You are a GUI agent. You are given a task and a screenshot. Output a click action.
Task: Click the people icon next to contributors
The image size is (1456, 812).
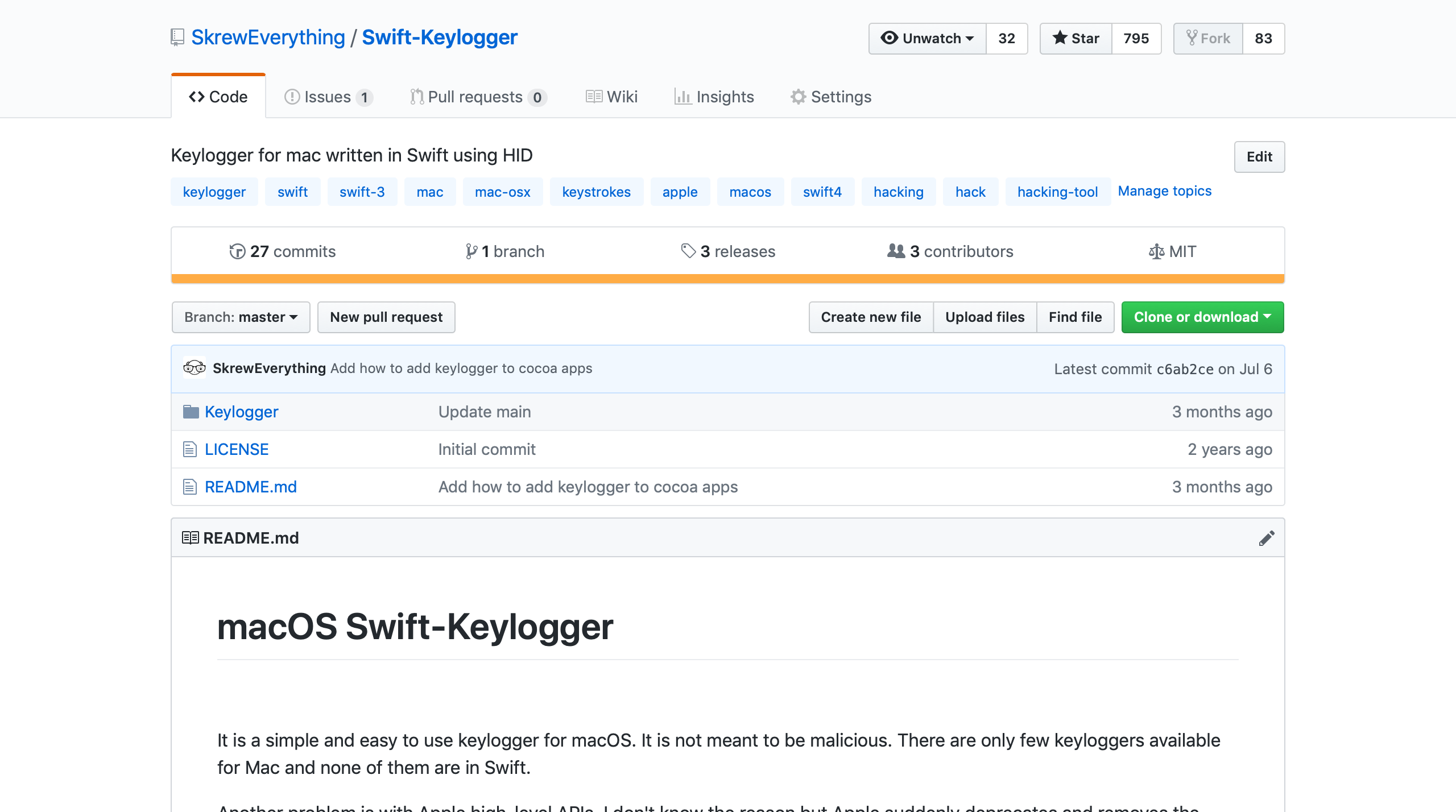tap(896, 251)
